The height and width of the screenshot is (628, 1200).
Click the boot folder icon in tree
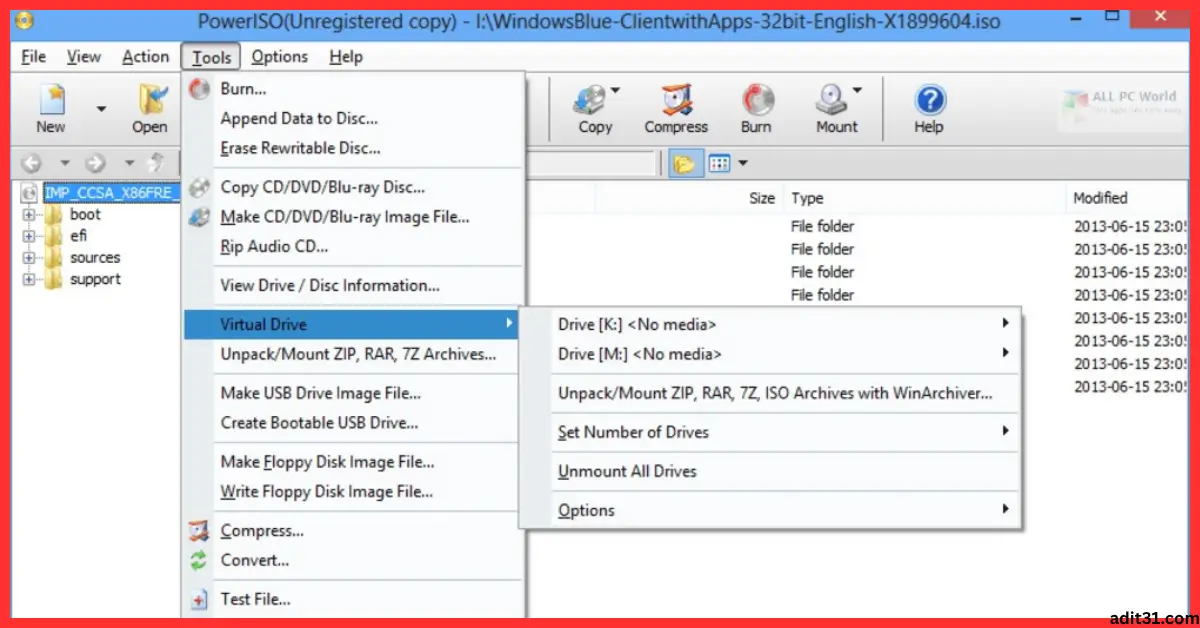click(53, 214)
